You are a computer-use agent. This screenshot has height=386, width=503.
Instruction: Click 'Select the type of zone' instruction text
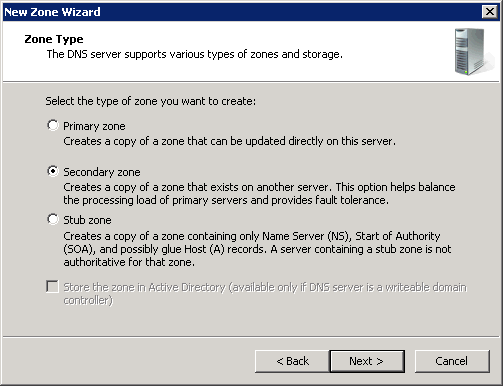pyautogui.click(x=151, y=101)
